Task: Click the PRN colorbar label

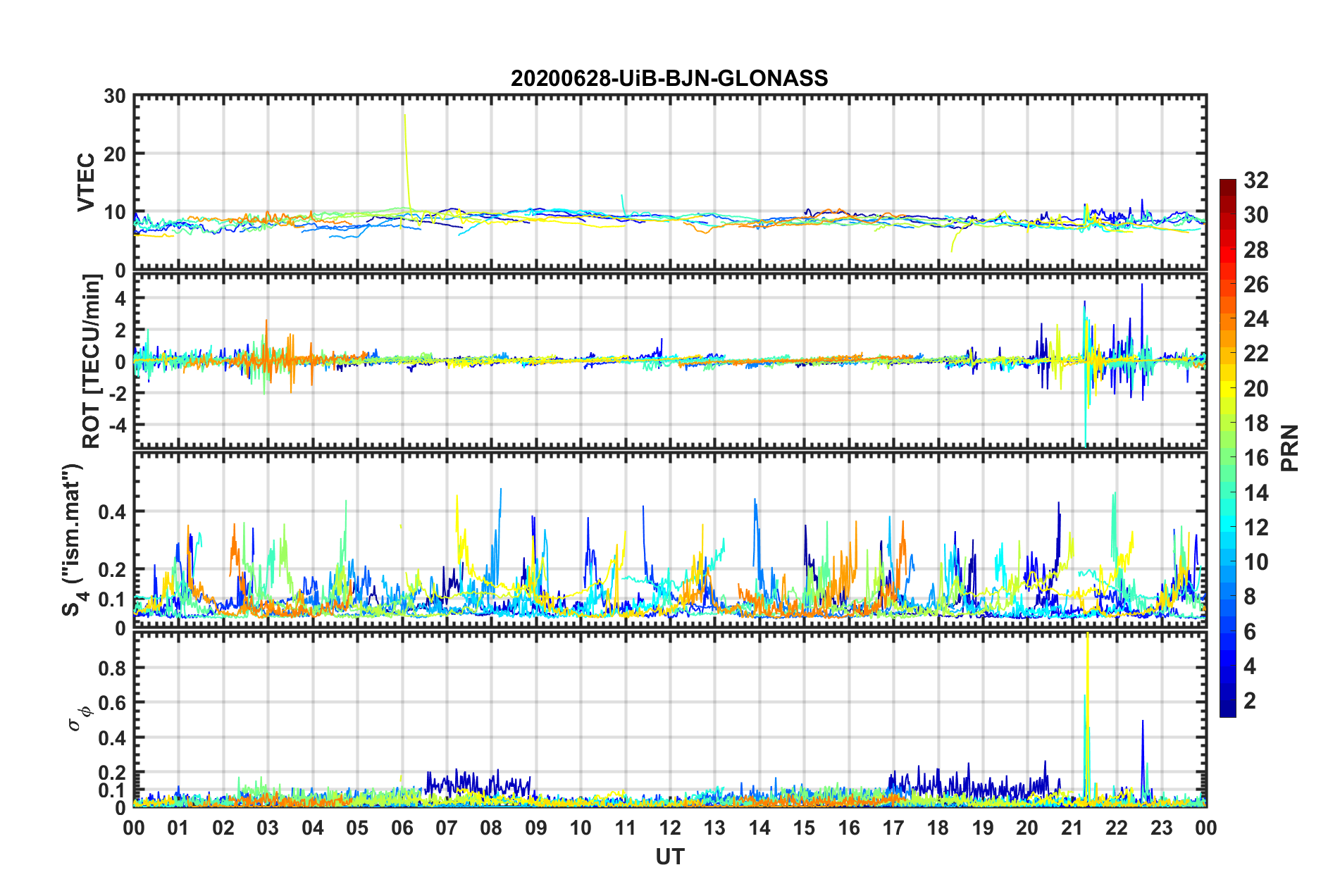Action: 1290,448
